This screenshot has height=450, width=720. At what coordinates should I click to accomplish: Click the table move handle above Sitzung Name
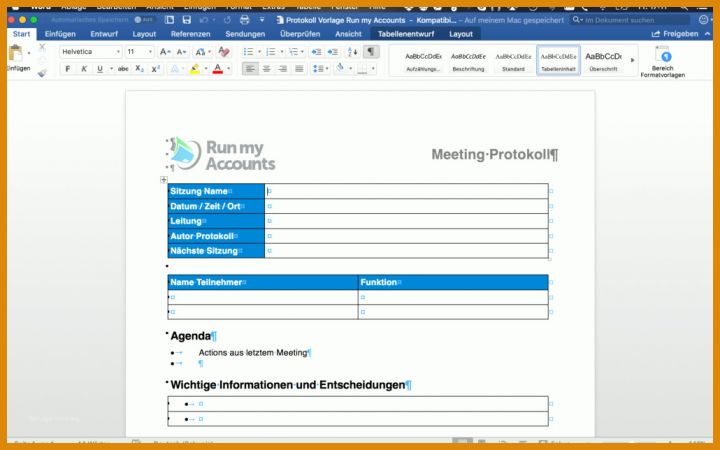[x=164, y=180]
